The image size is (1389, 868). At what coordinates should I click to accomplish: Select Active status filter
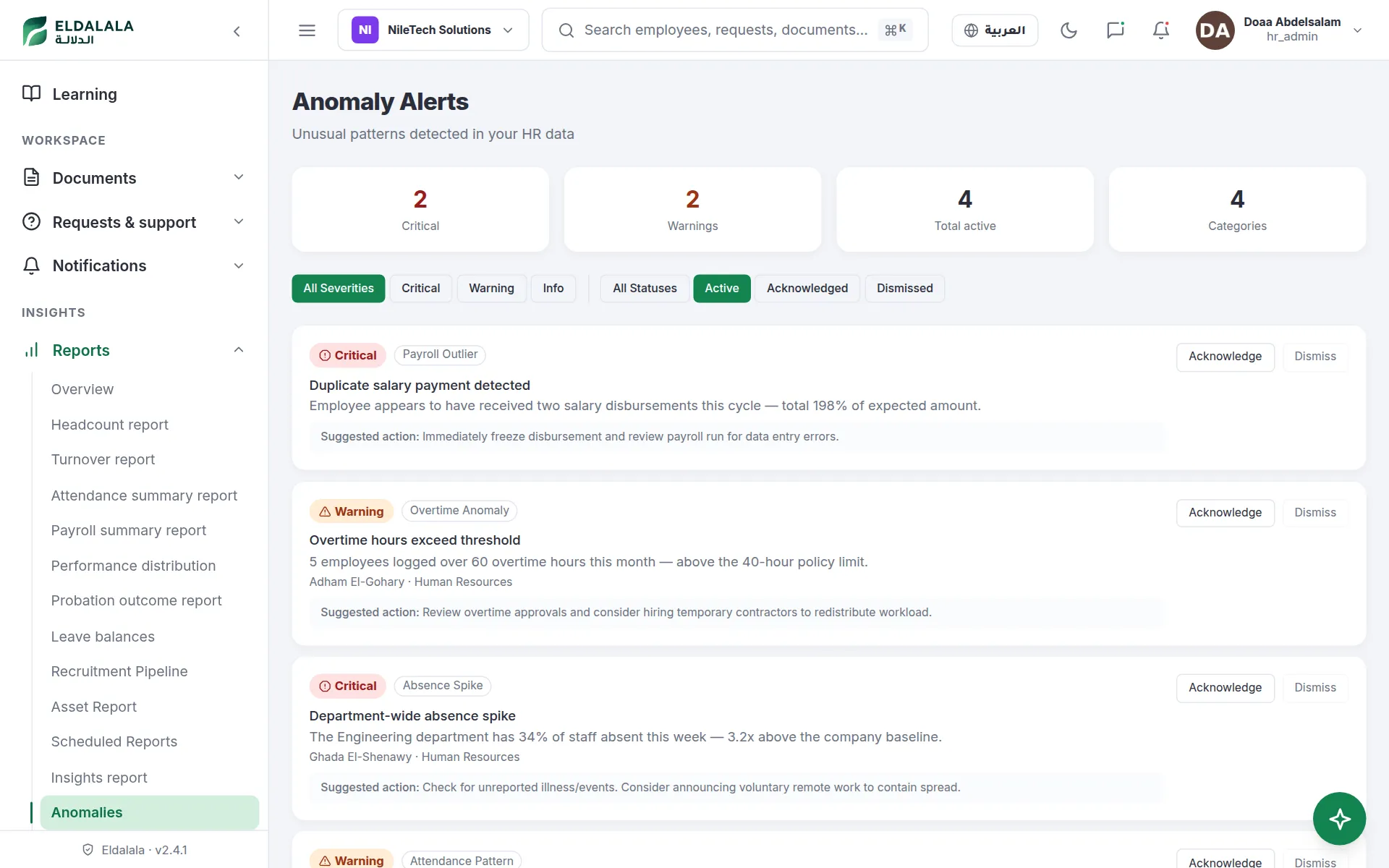click(x=722, y=289)
